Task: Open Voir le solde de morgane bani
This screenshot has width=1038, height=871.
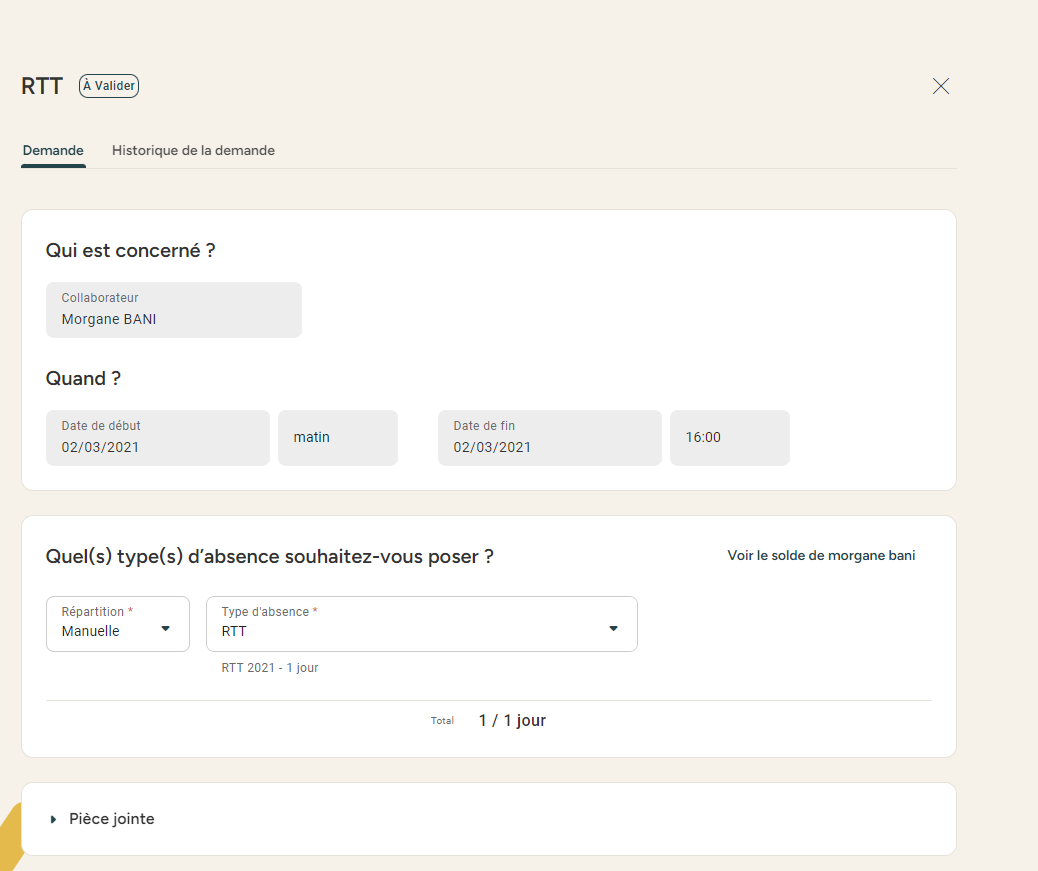Action: point(821,556)
